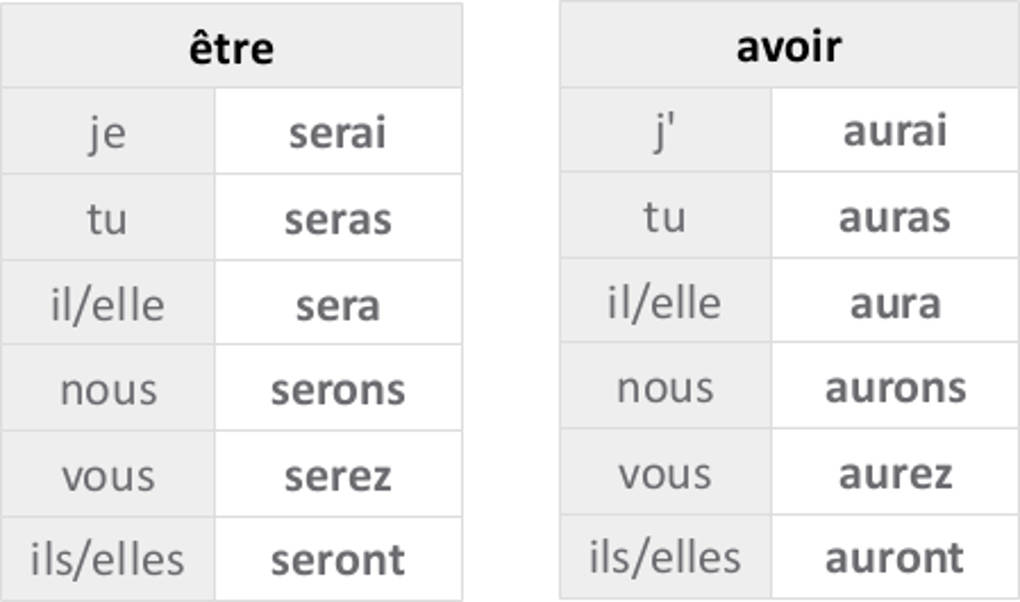Viewport: 1020px width, 602px height.
Task: Click the 'aurai' conjugation cell
Action: [894, 131]
